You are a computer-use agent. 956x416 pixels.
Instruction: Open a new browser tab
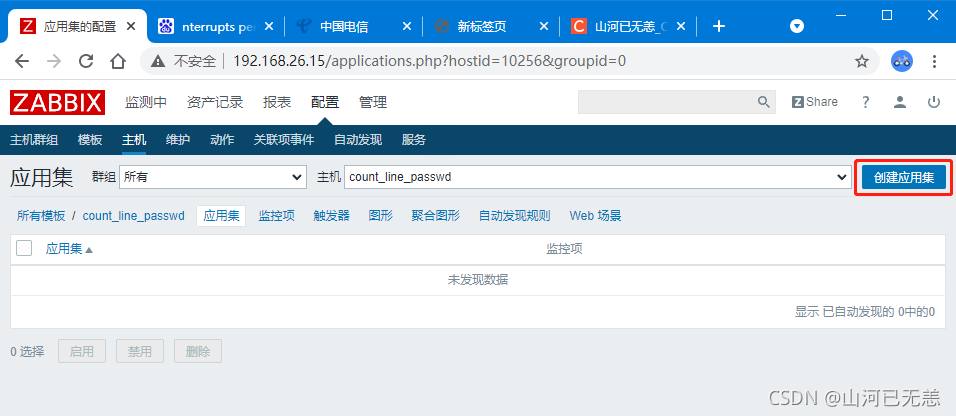(x=719, y=26)
